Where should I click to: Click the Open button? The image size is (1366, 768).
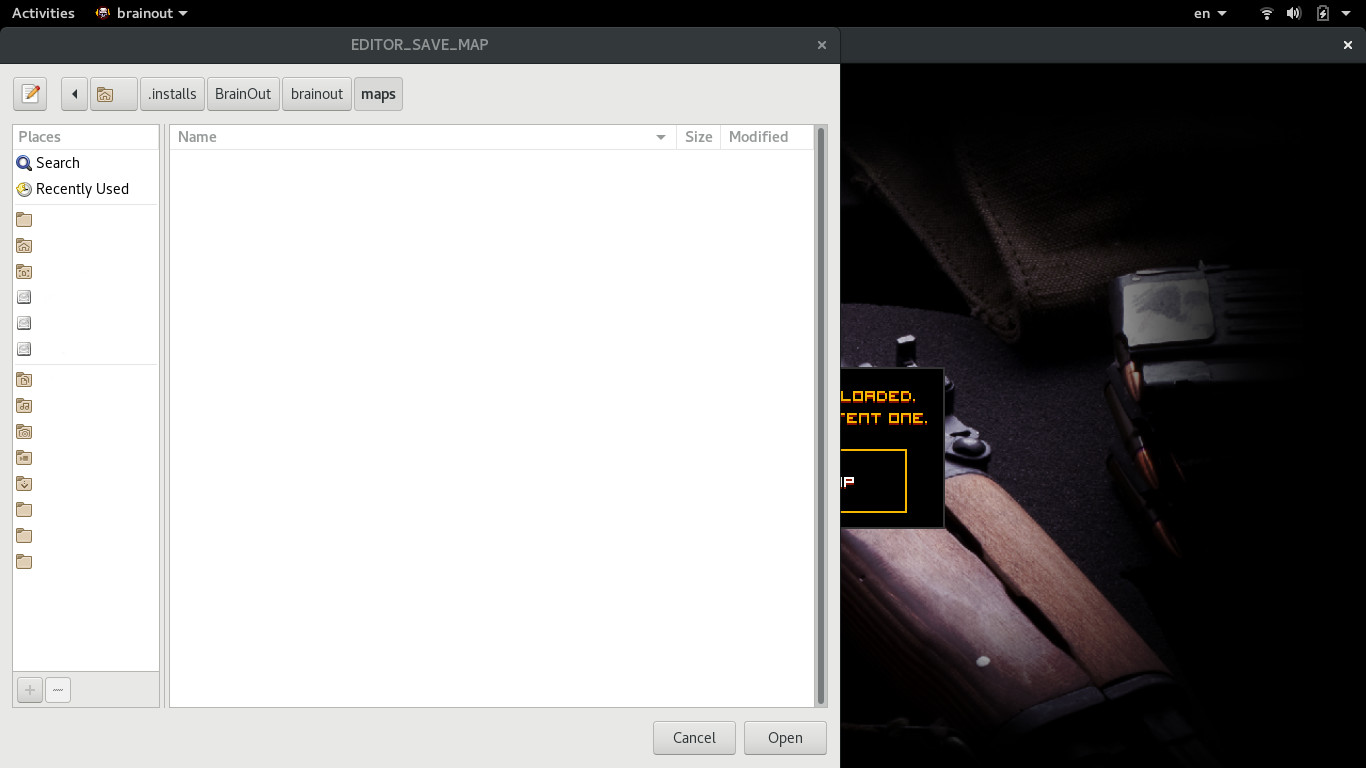tap(785, 738)
